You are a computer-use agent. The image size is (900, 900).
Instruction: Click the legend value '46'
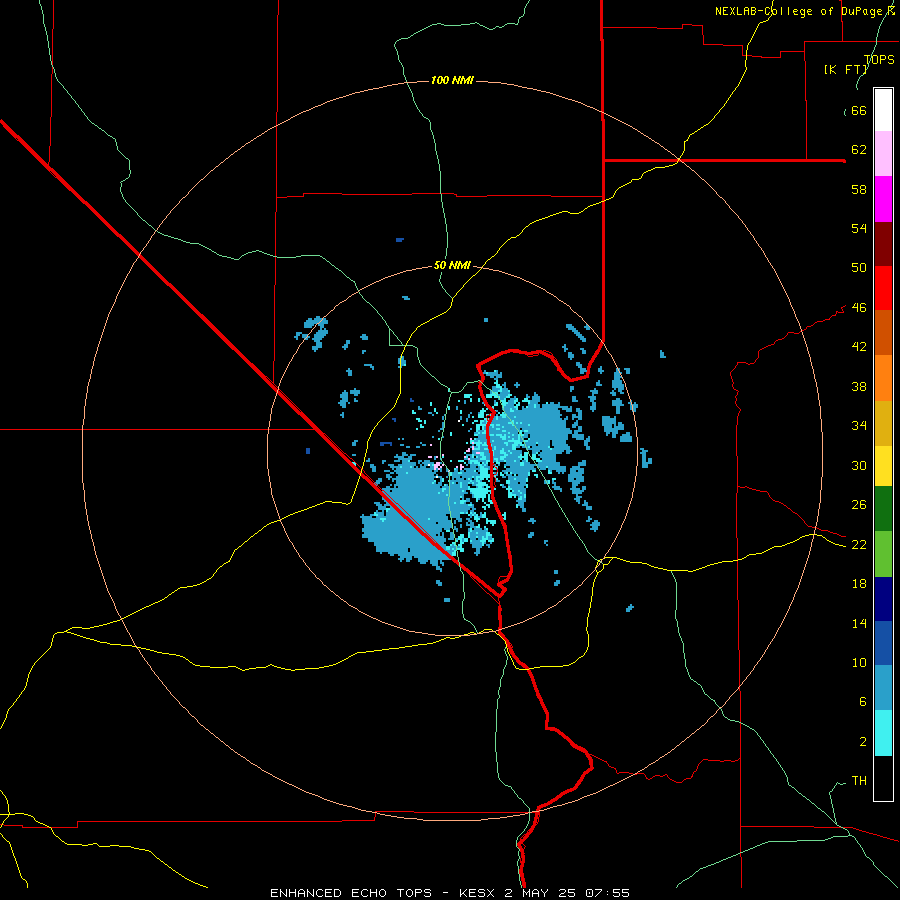[859, 307]
